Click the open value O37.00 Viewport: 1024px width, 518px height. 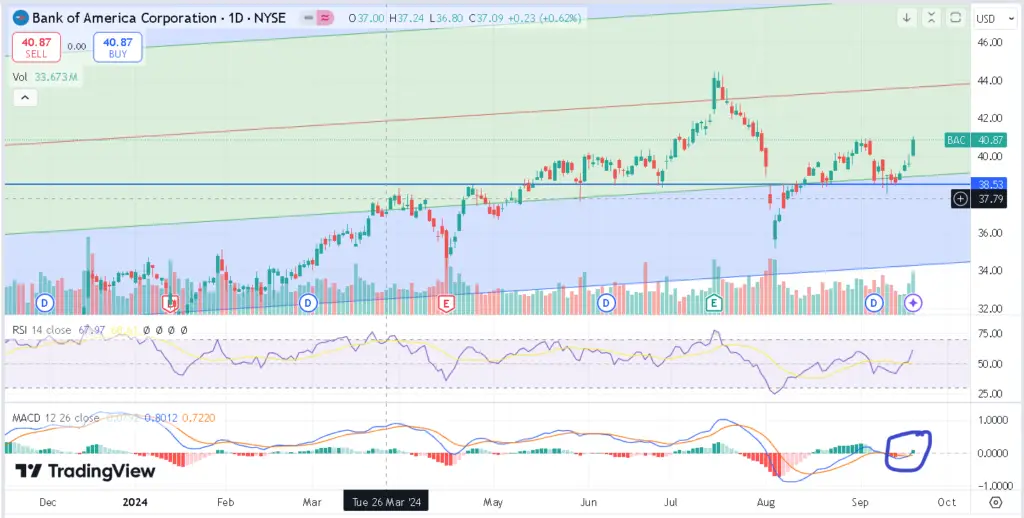pos(367,18)
